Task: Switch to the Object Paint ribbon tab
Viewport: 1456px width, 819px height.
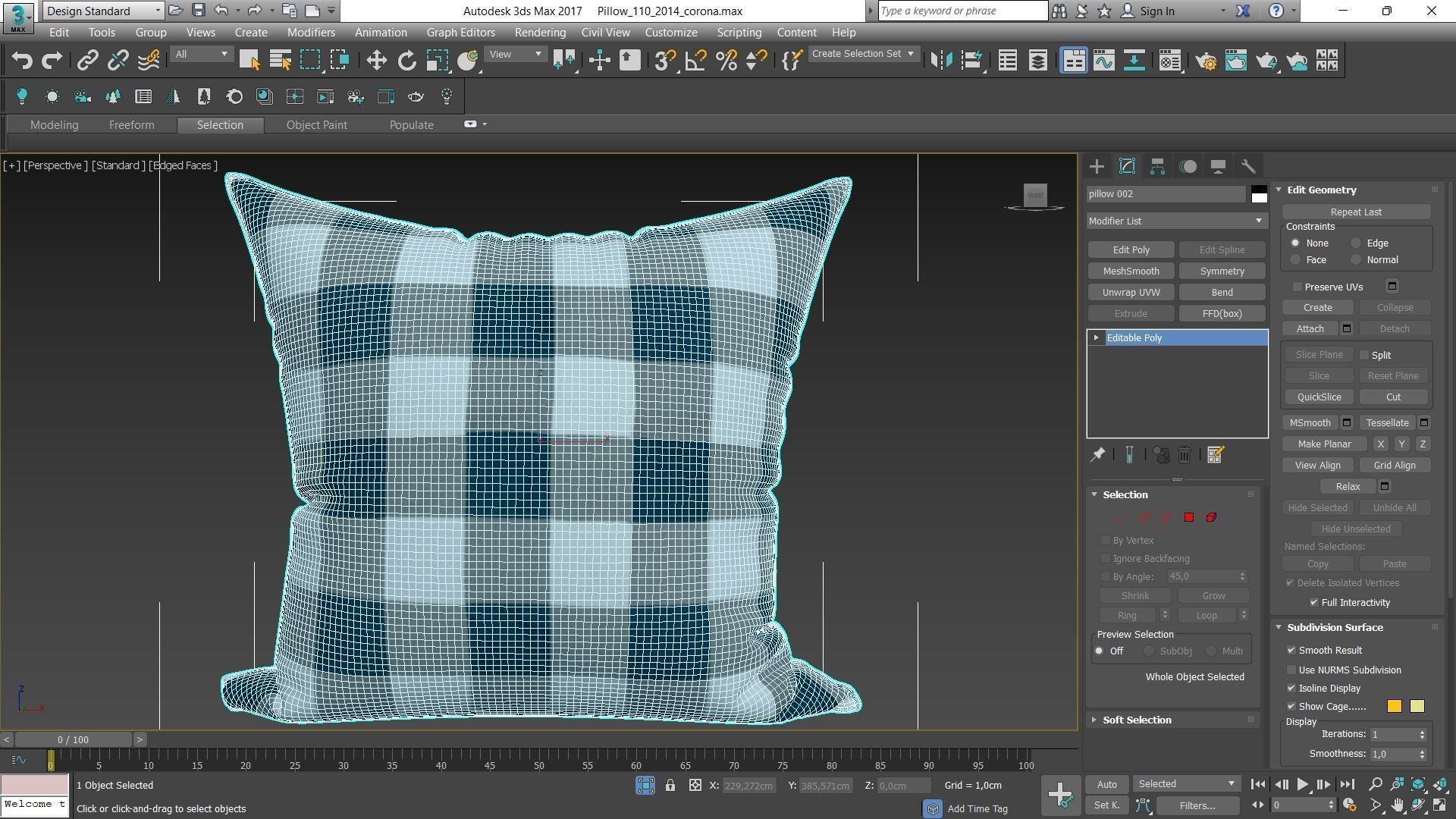Action: coord(316,125)
